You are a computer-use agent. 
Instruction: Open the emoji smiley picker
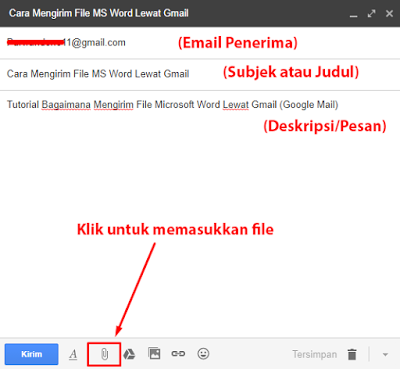(x=203, y=354)
